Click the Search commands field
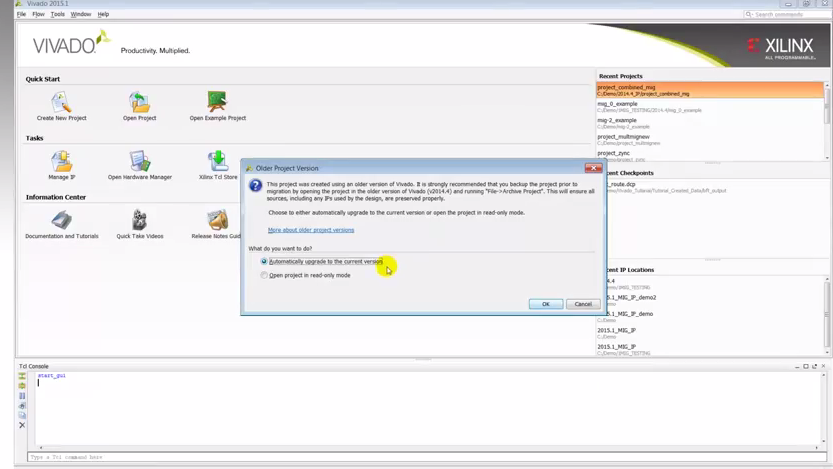The height and width of the screenshot is (469, 833). pyautogui.click(x=786, y=14)
